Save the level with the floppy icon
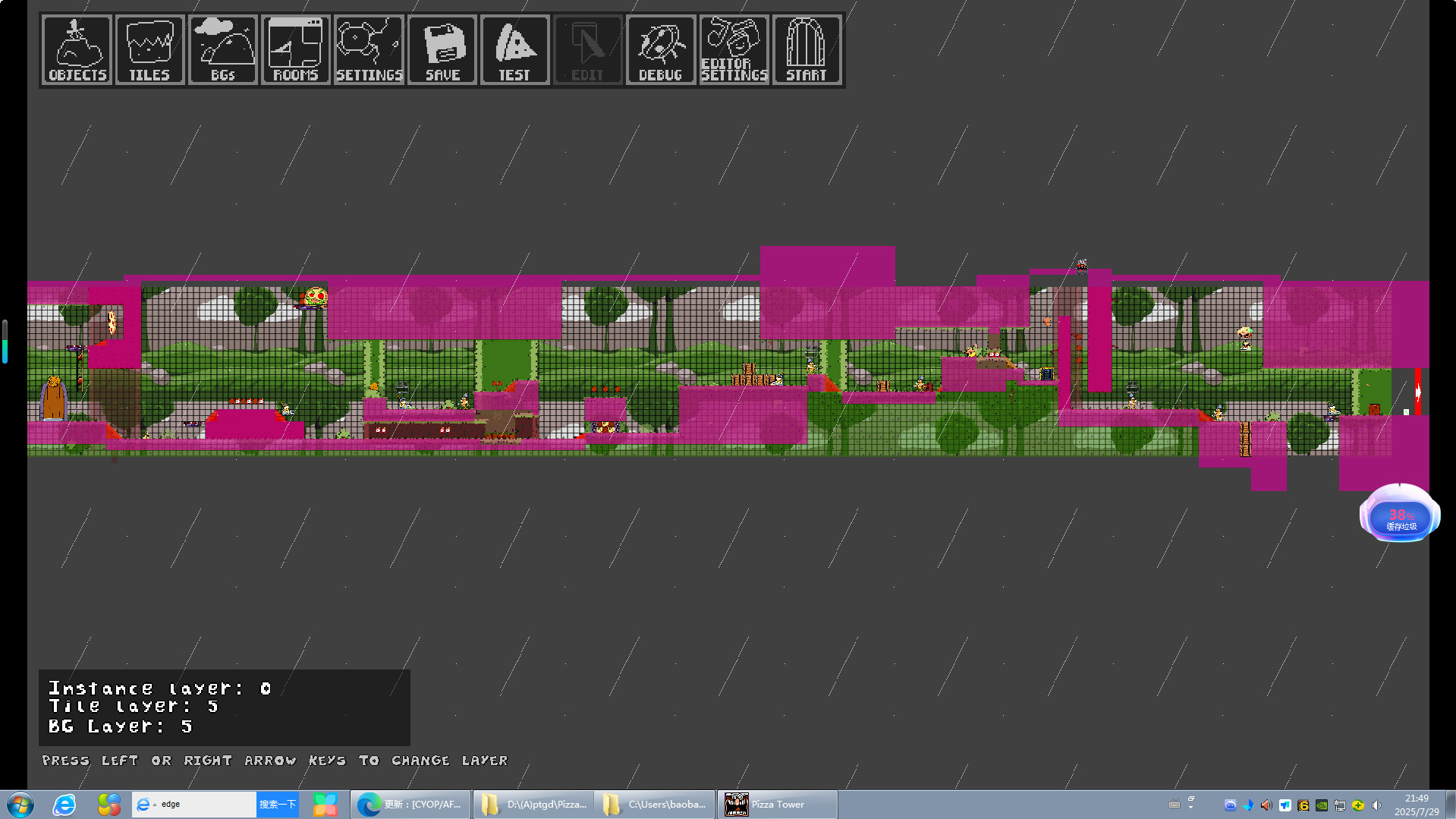The image size is (1456, 819). [x=442, y=50]
